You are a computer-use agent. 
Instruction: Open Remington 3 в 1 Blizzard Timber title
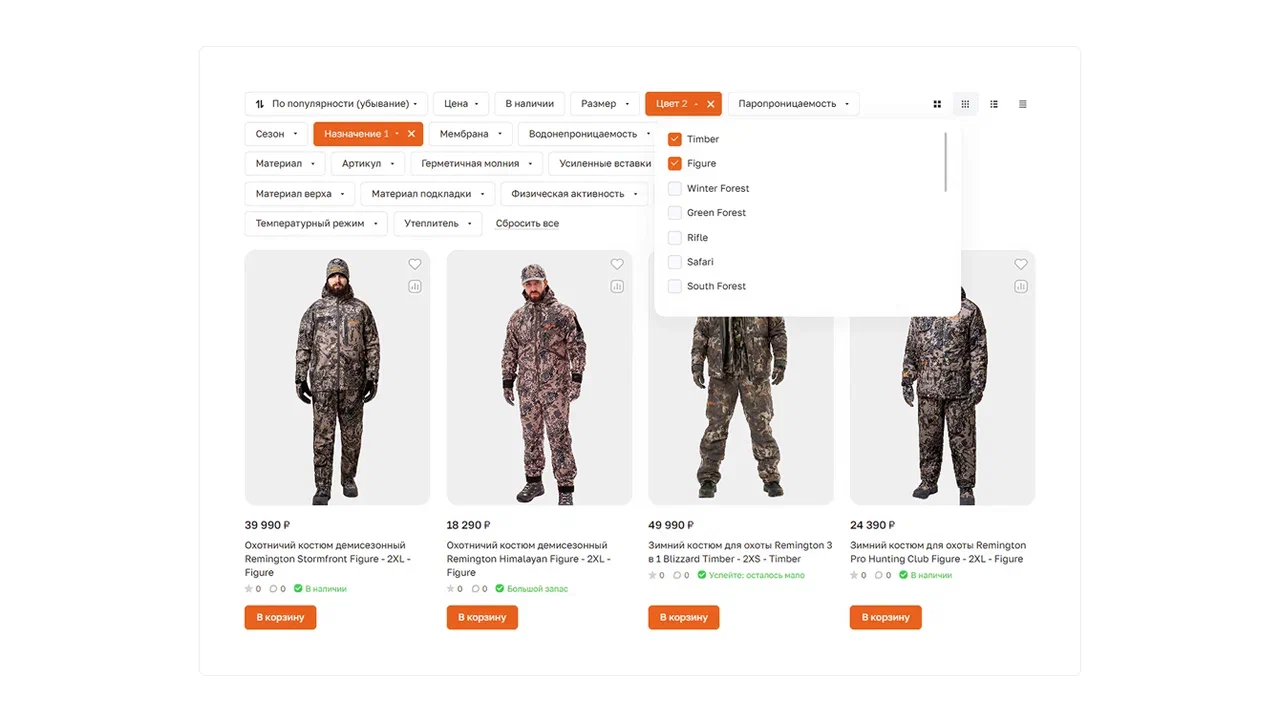tap(740, 552)
